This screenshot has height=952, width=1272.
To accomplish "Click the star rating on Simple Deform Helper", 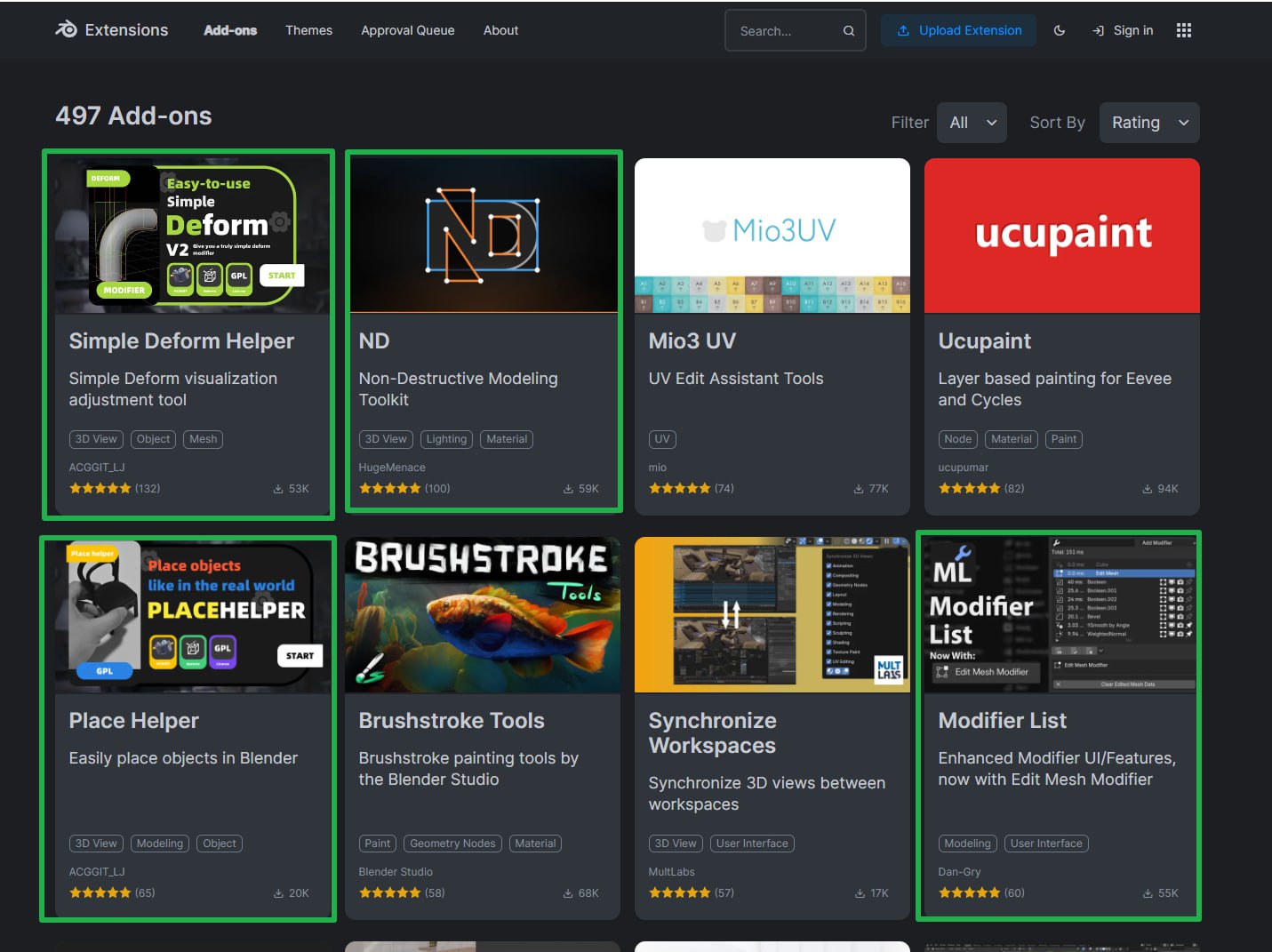I will coord(100,488).
